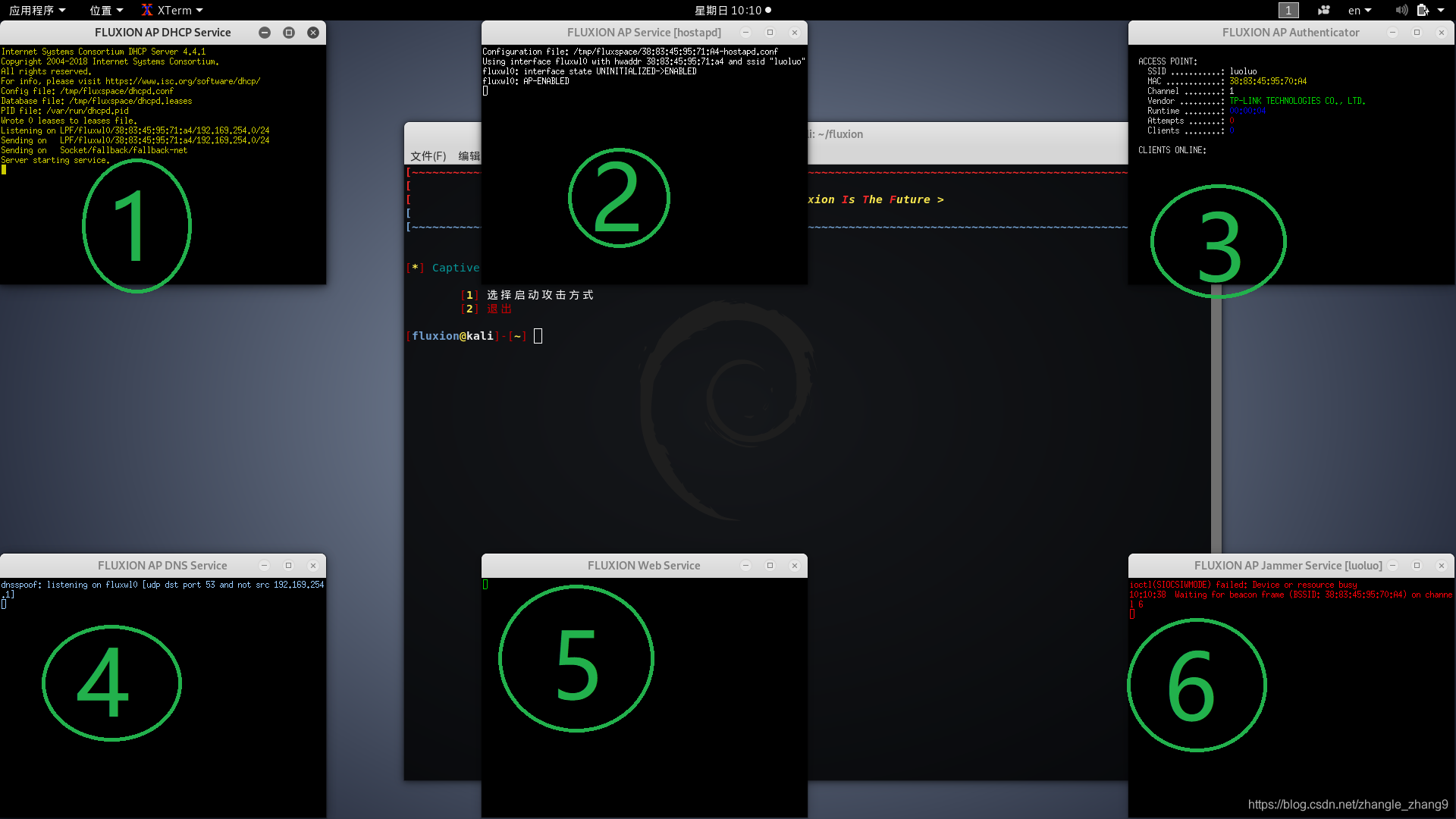Open the clock showing 星期日 10:10
The image size is (1456, 819).
tap(733, 11)
